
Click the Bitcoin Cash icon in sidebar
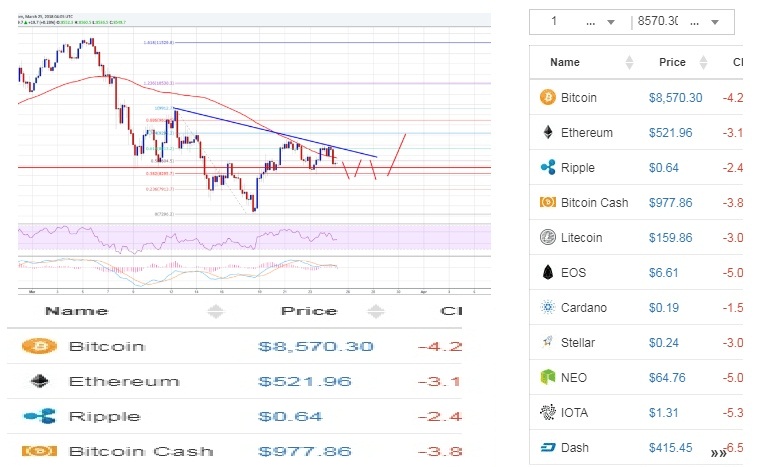(547, 203)
